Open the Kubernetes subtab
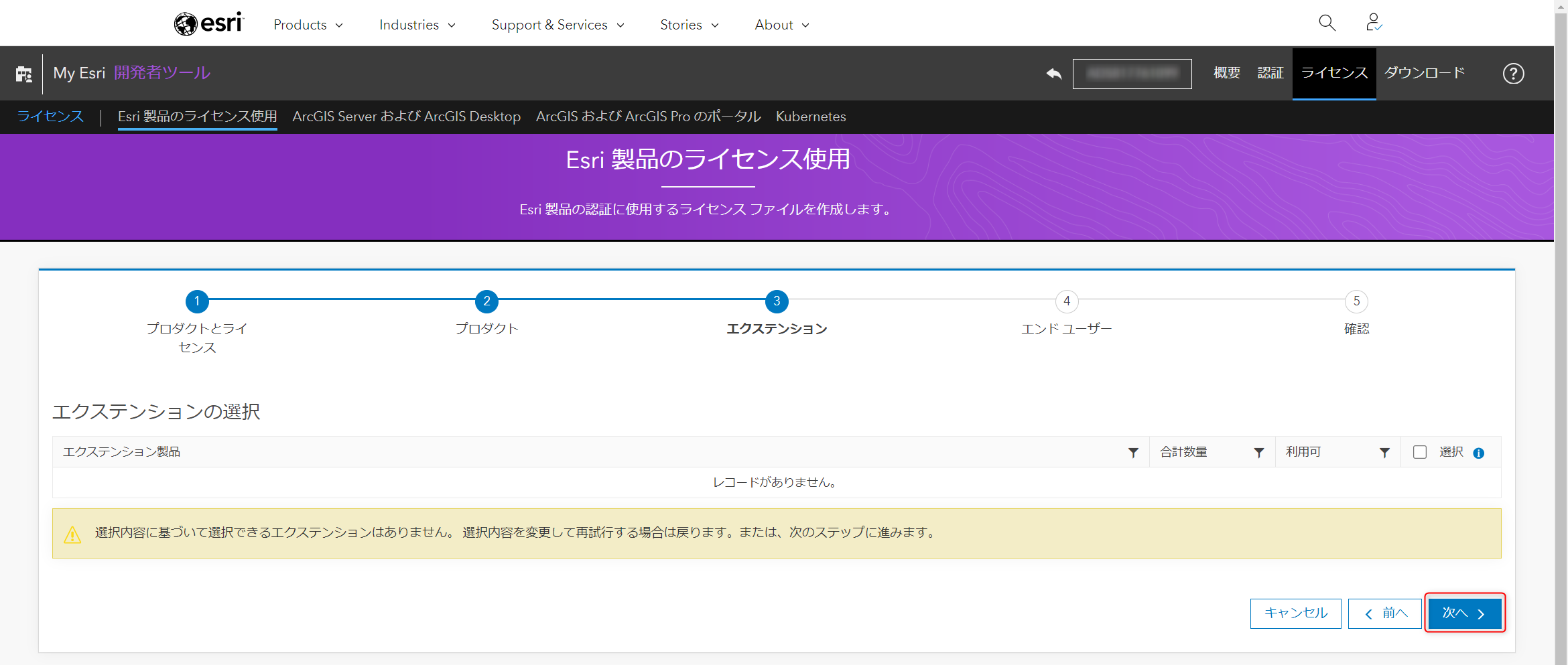This screenshot has height=665, width=1568. point(811,117)
